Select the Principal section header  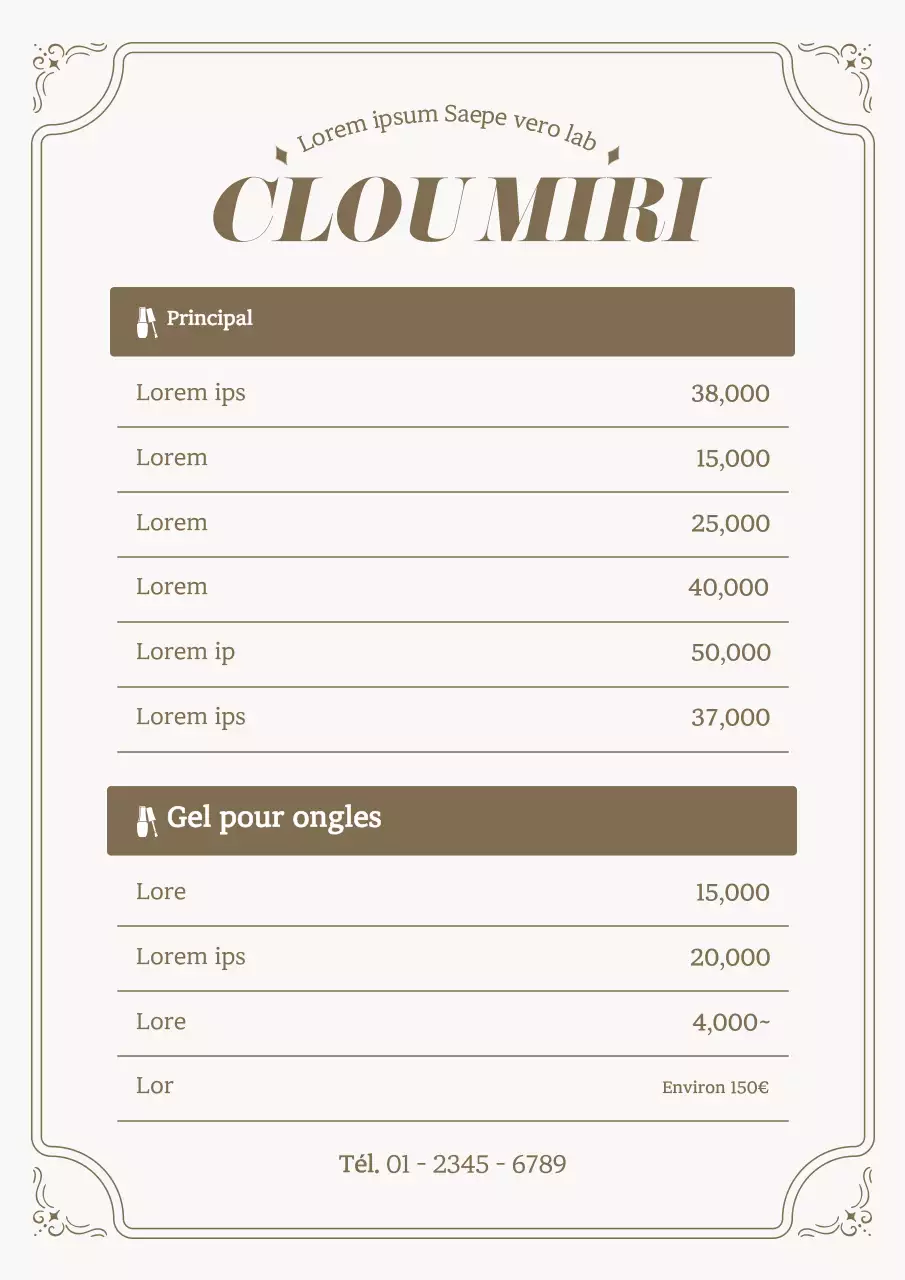[452, 321]
